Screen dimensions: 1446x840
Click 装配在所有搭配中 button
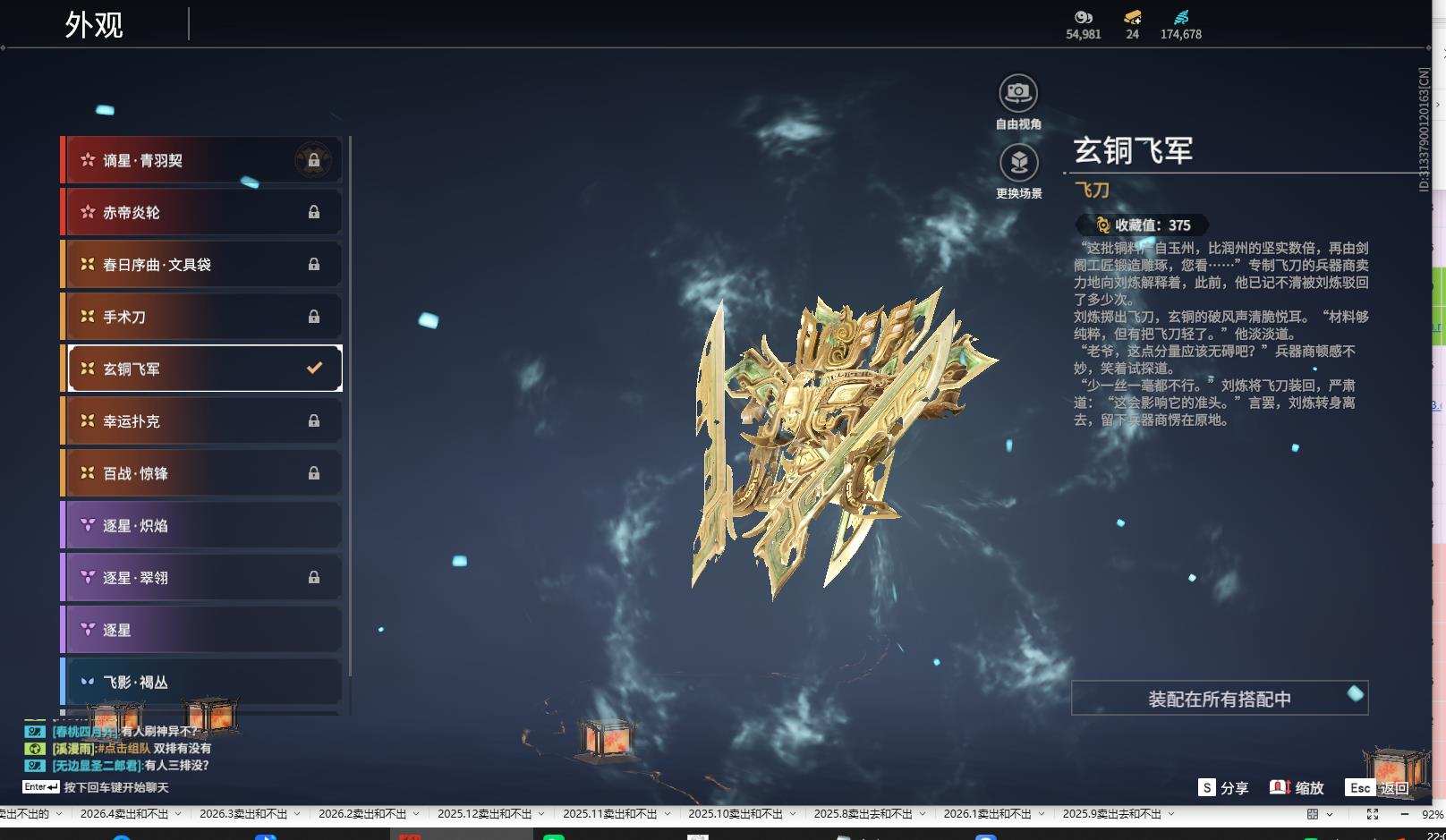[x=1220, y=698]
